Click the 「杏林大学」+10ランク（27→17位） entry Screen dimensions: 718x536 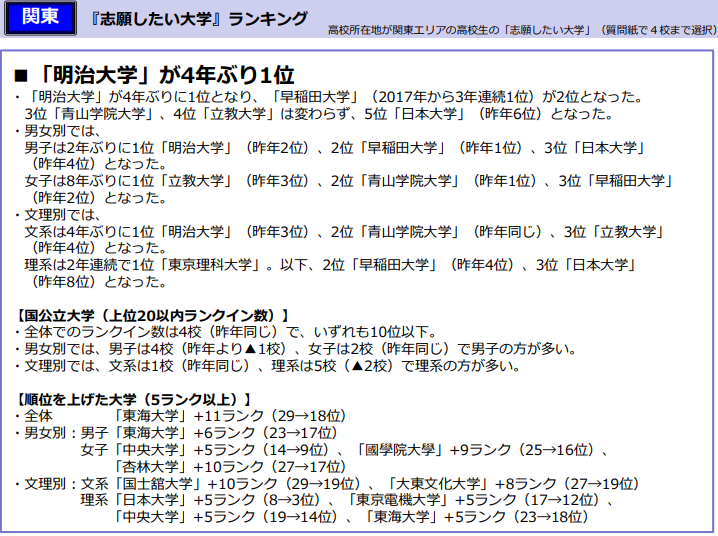[230, 467]
